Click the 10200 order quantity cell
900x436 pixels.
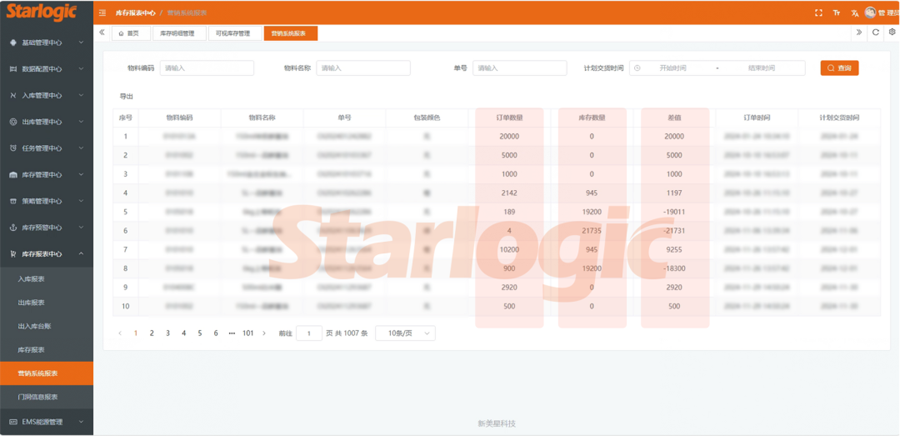tap(509, 250)
